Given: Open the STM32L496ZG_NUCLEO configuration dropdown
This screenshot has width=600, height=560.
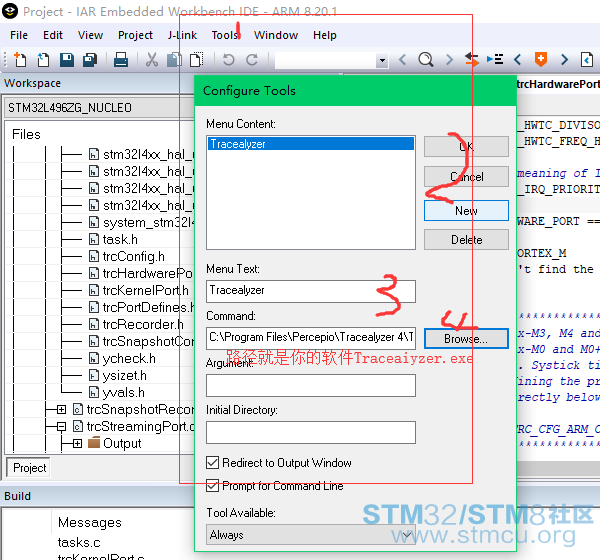Looking at the screenshot, I should click(x=99, y=108).
